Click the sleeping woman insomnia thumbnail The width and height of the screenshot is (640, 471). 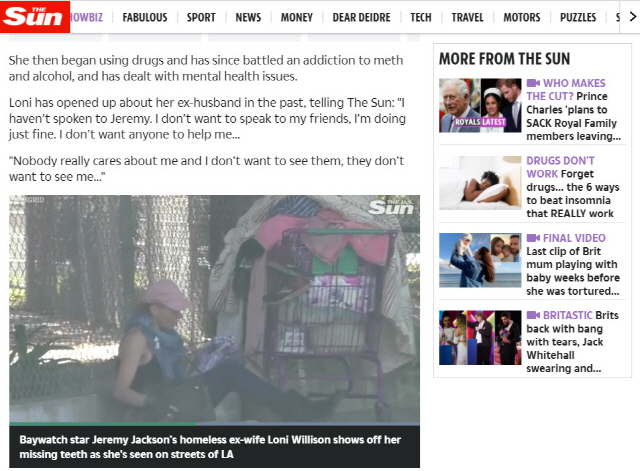point(480,183)
